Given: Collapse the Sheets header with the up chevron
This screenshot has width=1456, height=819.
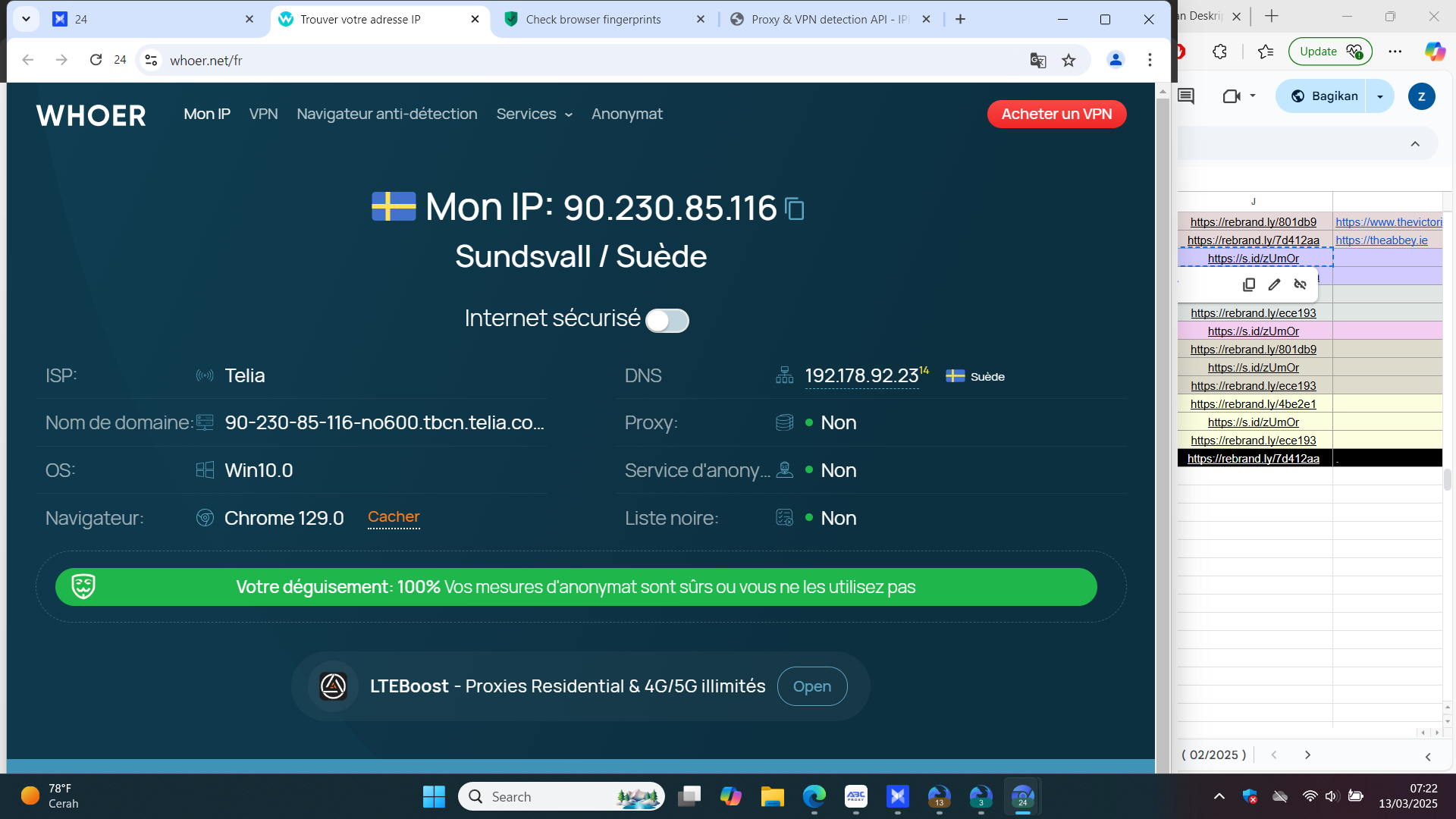Looking at the screenshot, I should [1415, 144].
